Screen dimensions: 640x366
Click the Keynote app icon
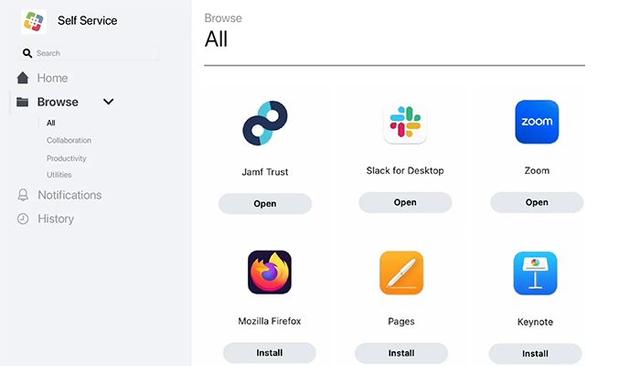pyautogui.click(x=535, y=273)
